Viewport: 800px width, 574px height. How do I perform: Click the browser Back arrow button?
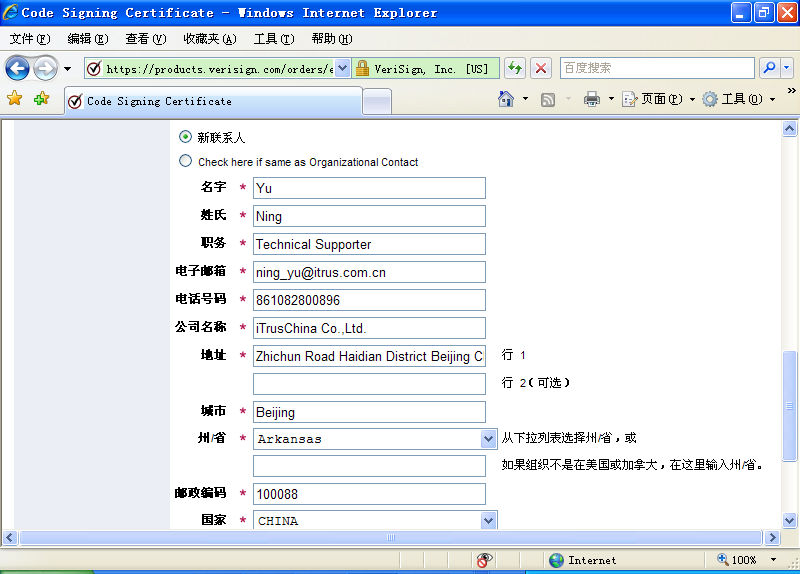(17, 68)
